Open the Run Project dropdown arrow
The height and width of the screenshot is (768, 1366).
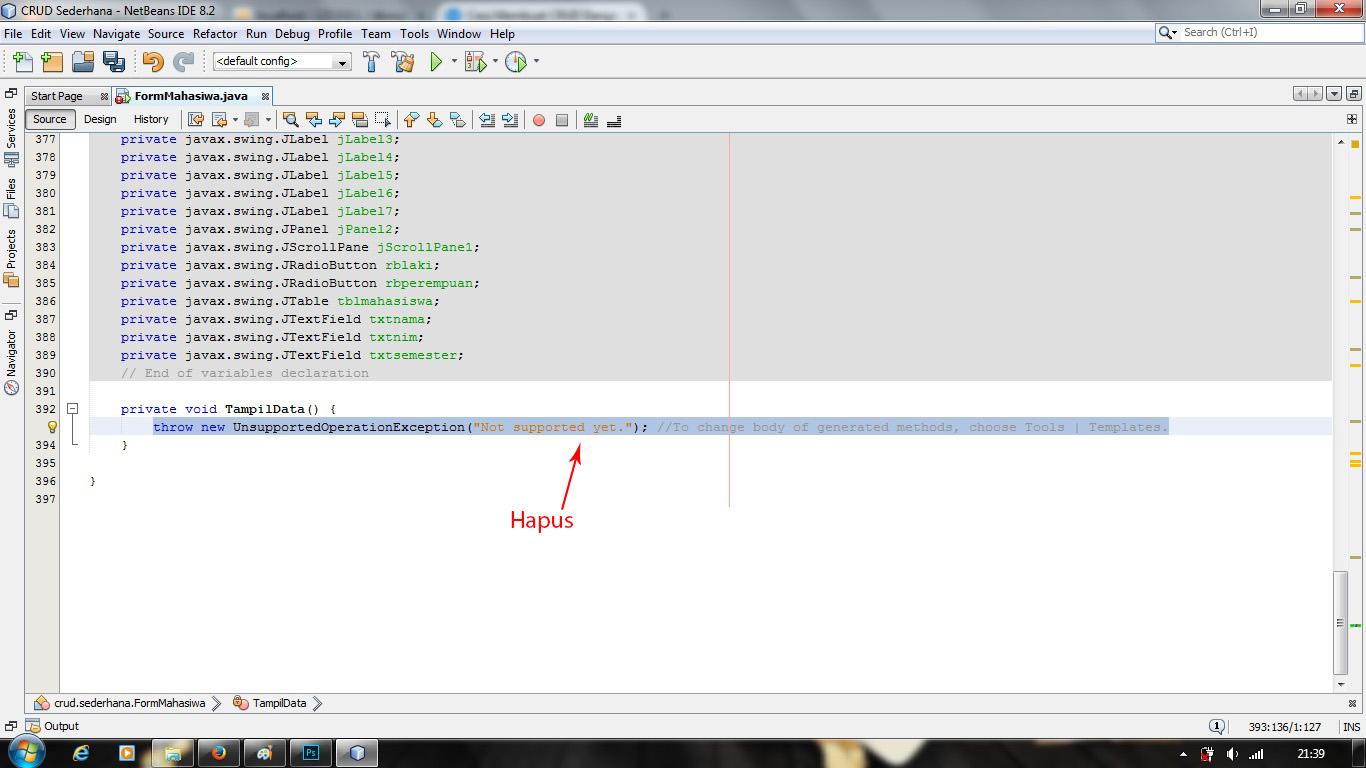pos(454,62)
